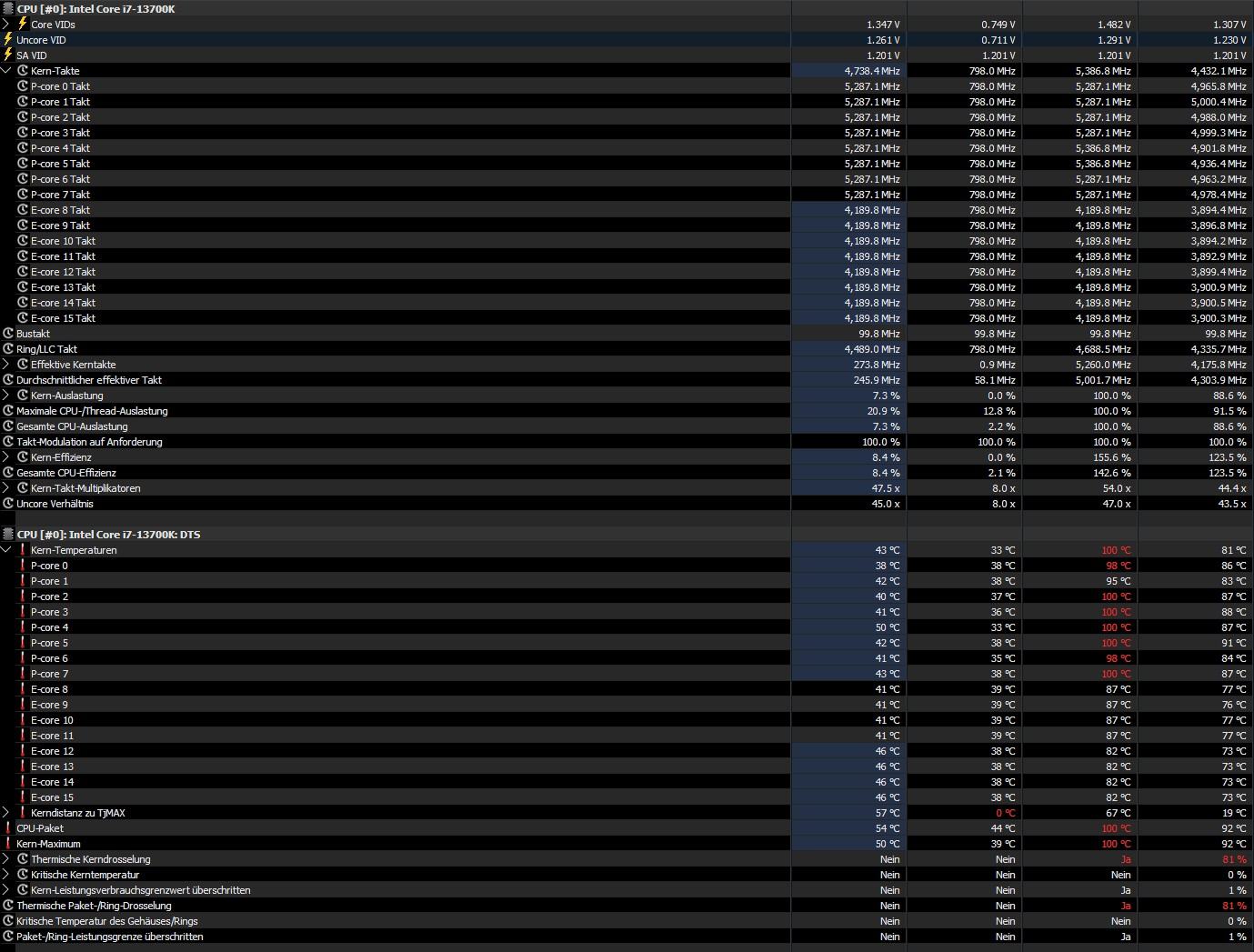
Task: Click the Kern-Maximum thermometer icon
Action: tap(8, 844)
